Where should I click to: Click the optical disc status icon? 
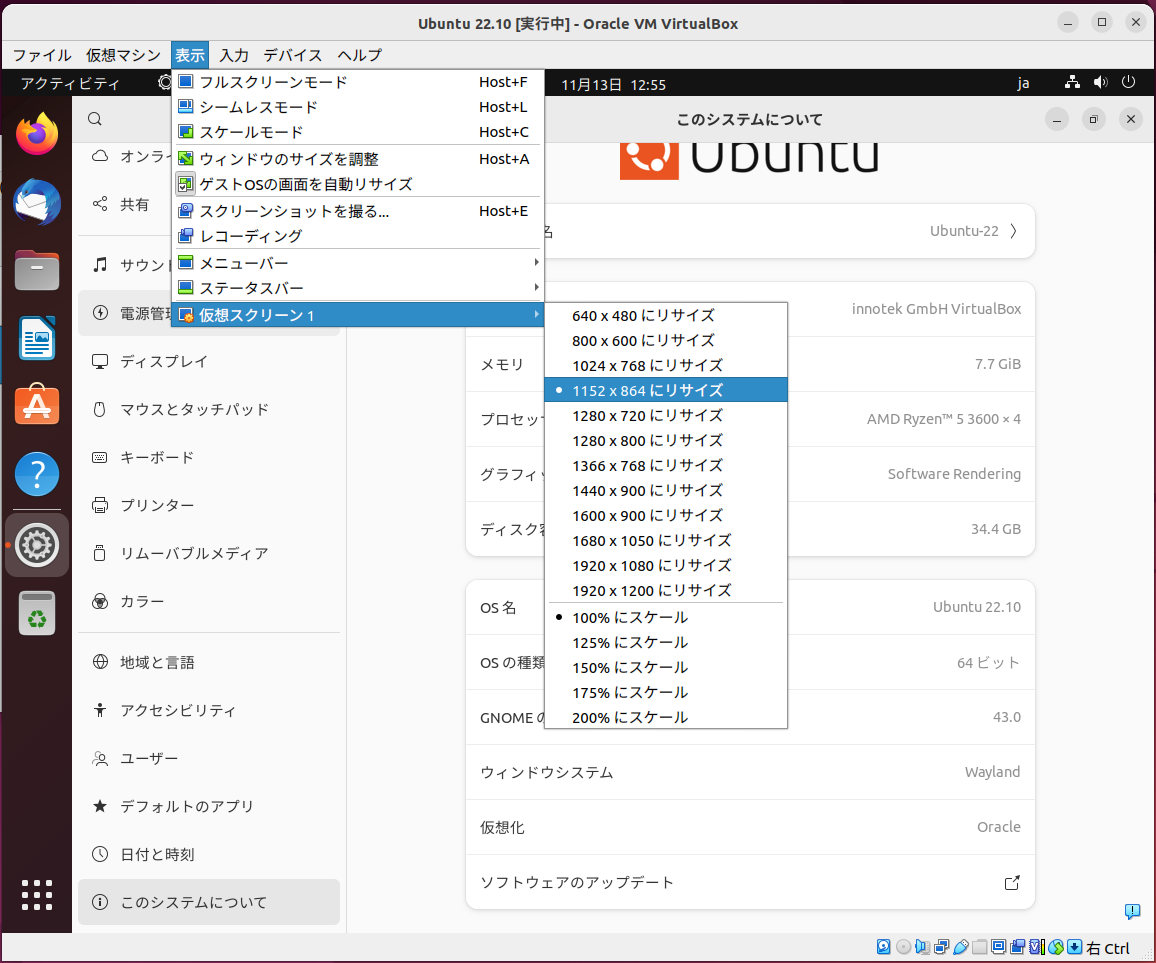(903, 948)
